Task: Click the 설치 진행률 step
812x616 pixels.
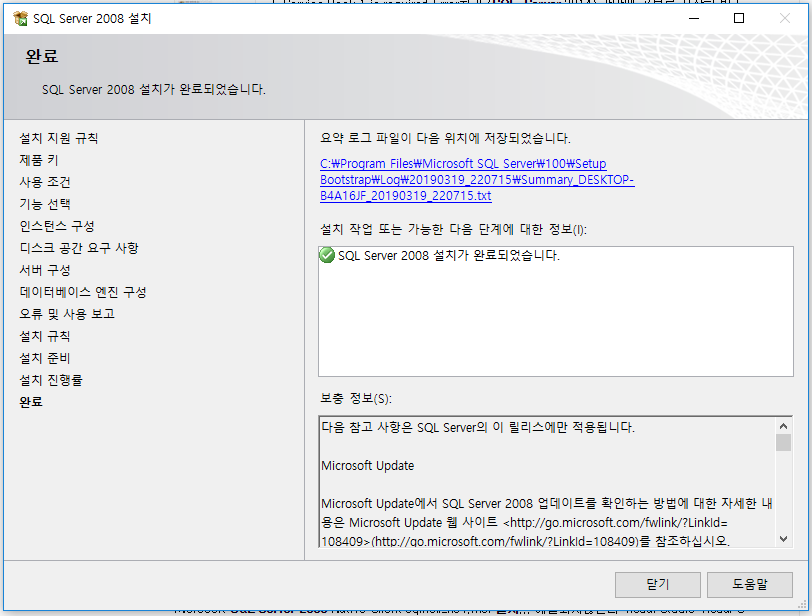Action: pos(51,380)
